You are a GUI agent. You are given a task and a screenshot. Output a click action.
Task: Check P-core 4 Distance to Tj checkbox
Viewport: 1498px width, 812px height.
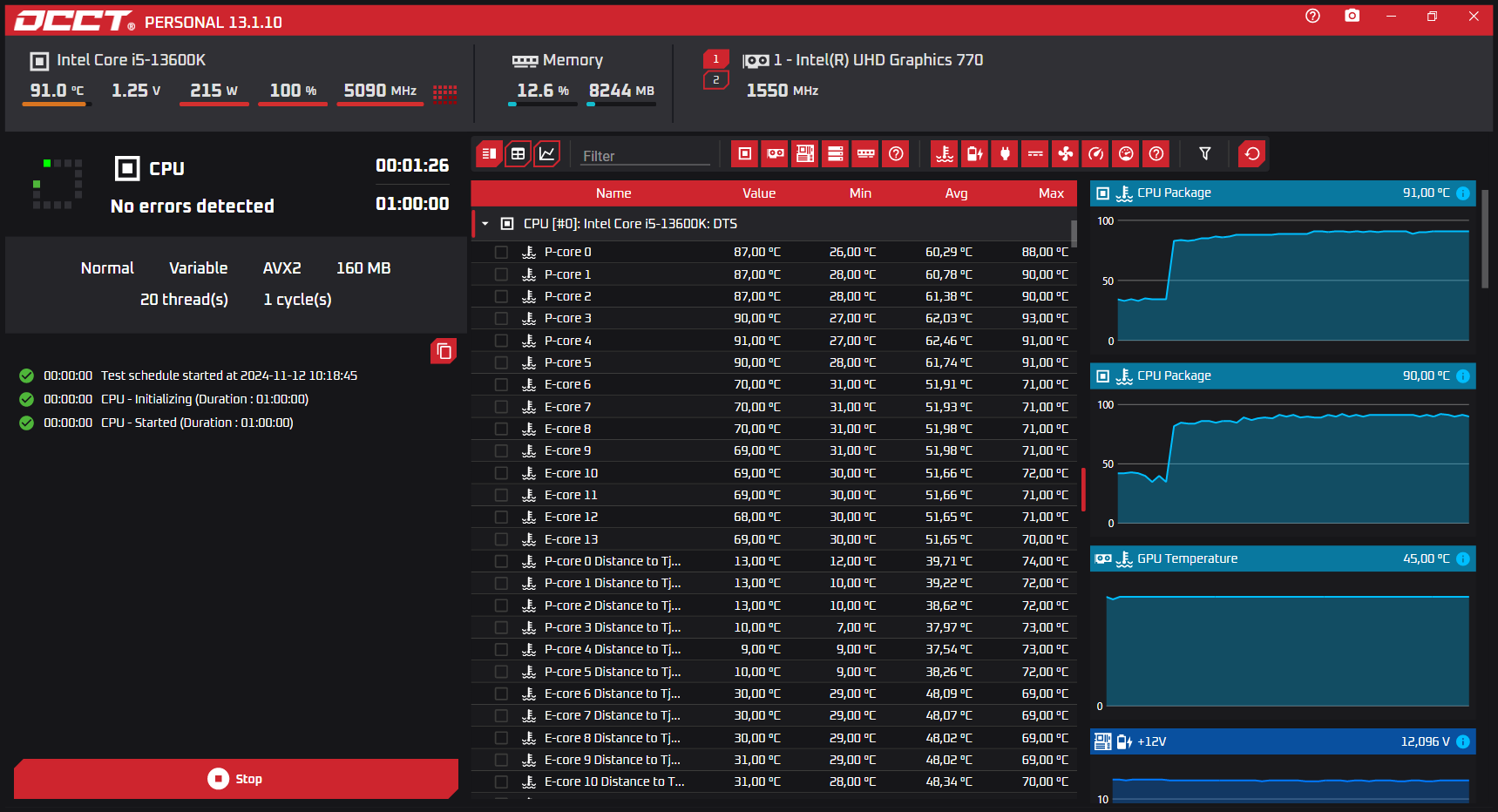click(501, 649)
